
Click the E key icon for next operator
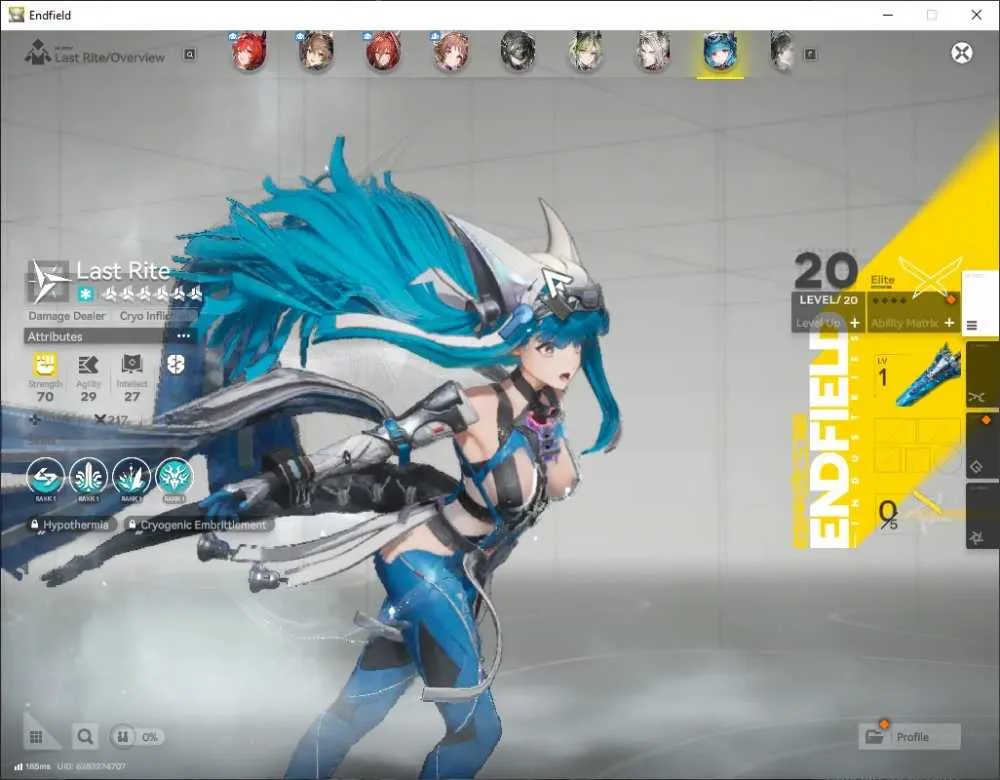point(810,55)
